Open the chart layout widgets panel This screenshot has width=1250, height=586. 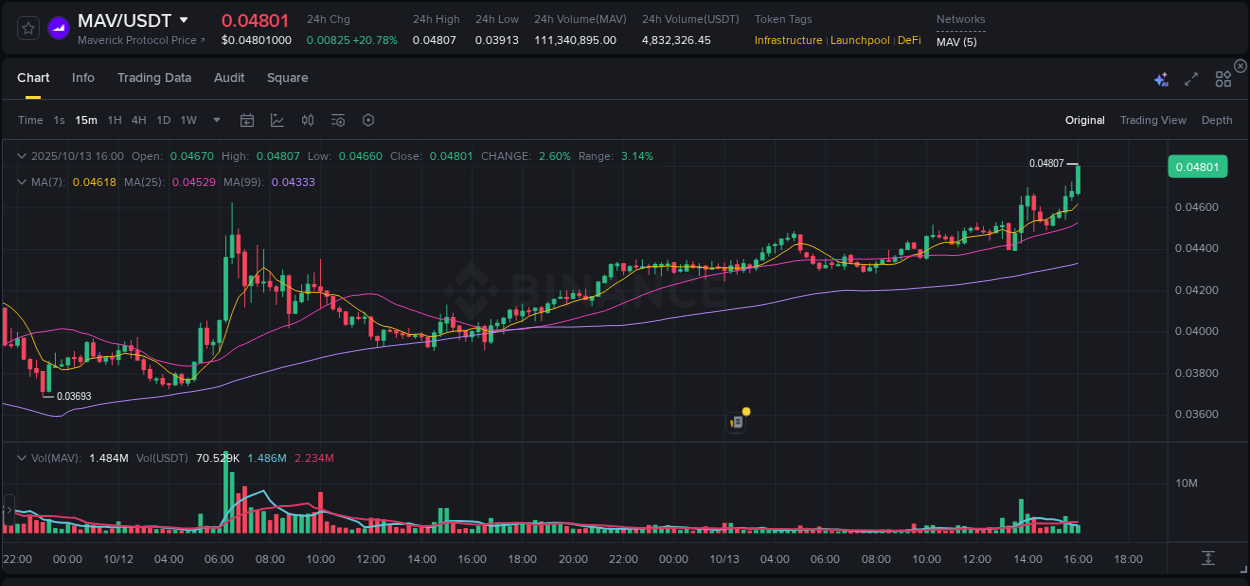1223,77
